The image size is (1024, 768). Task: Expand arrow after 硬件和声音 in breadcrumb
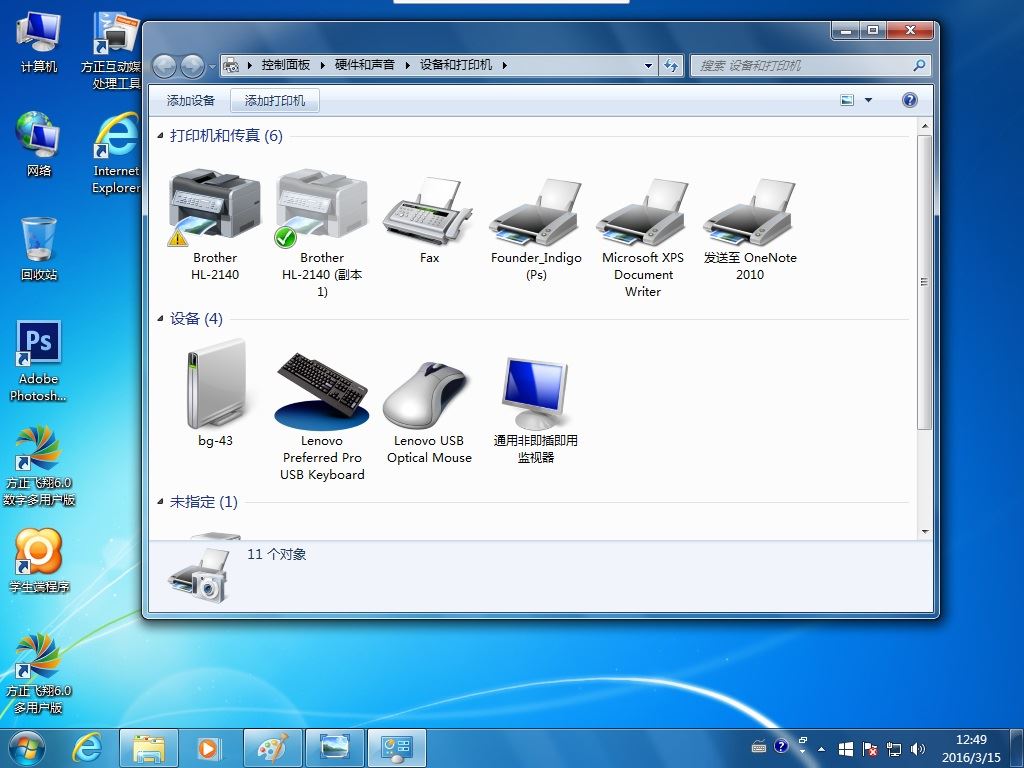[408, 65]
